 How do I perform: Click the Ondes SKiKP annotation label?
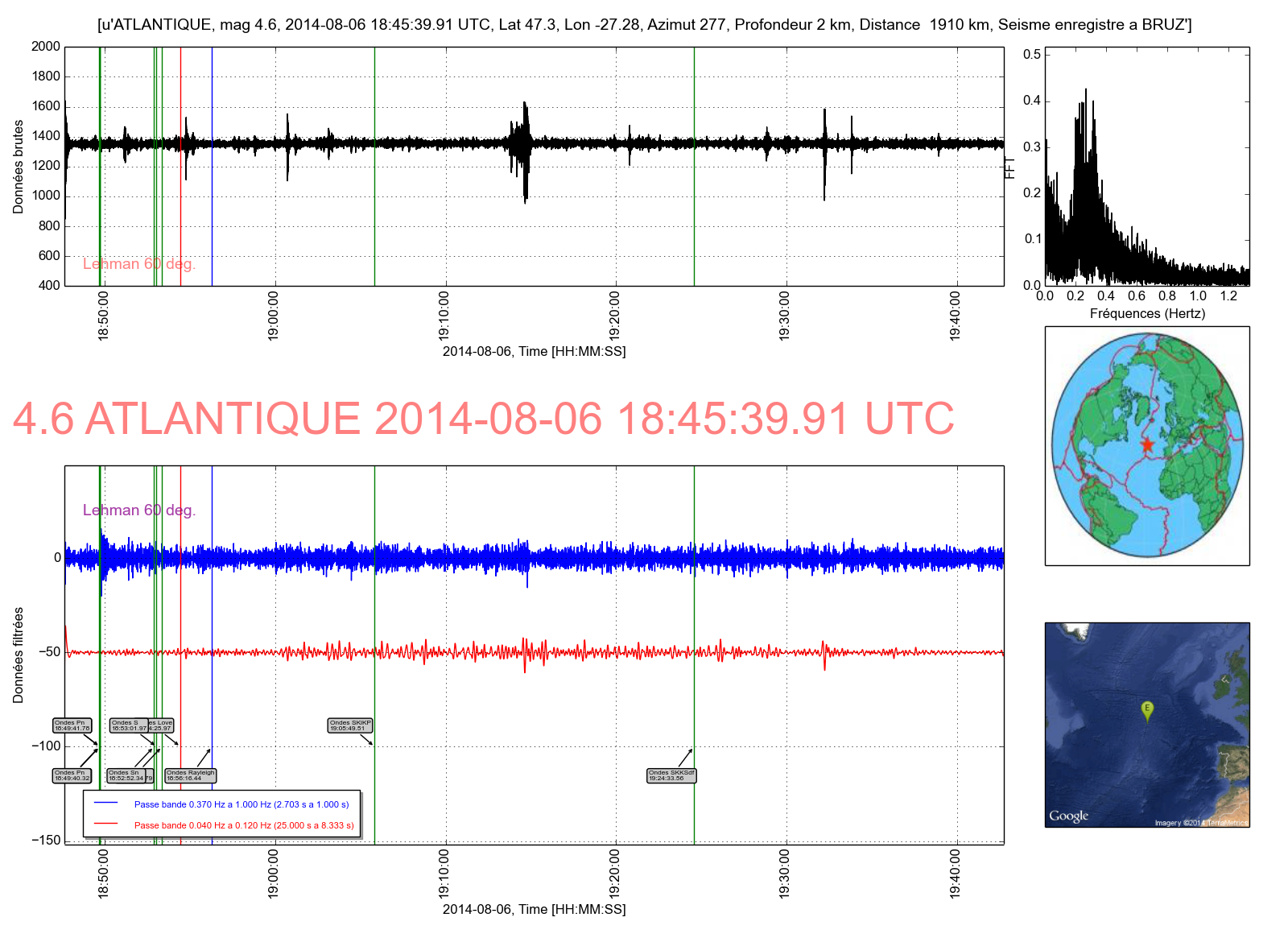point(350,725)
